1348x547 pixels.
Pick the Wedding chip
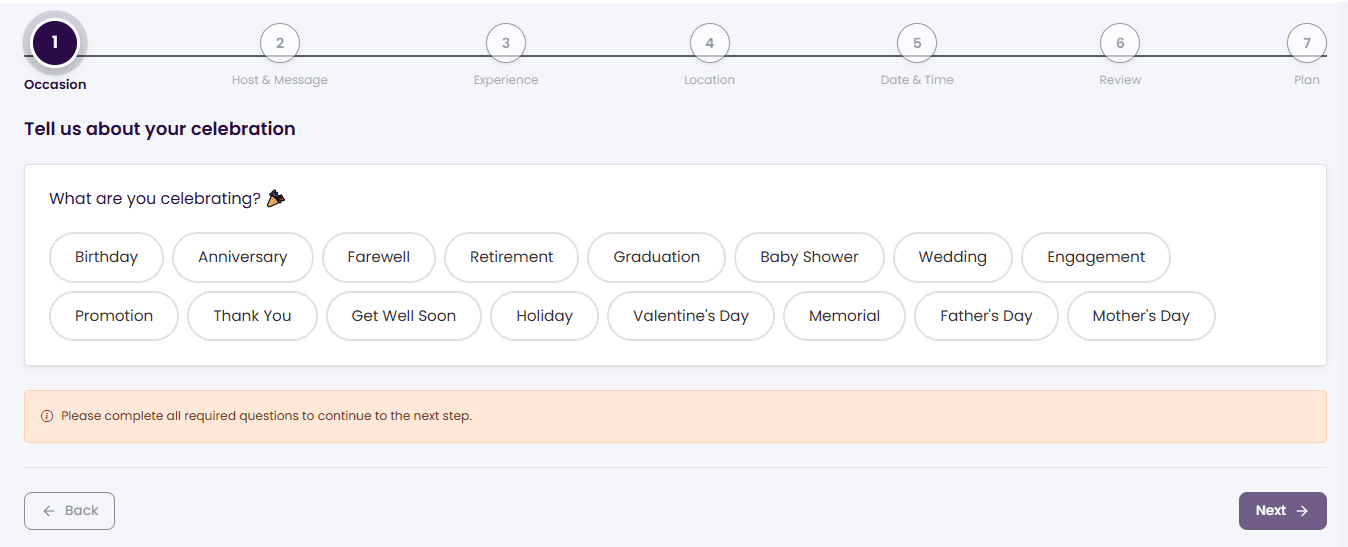(953, 257)
